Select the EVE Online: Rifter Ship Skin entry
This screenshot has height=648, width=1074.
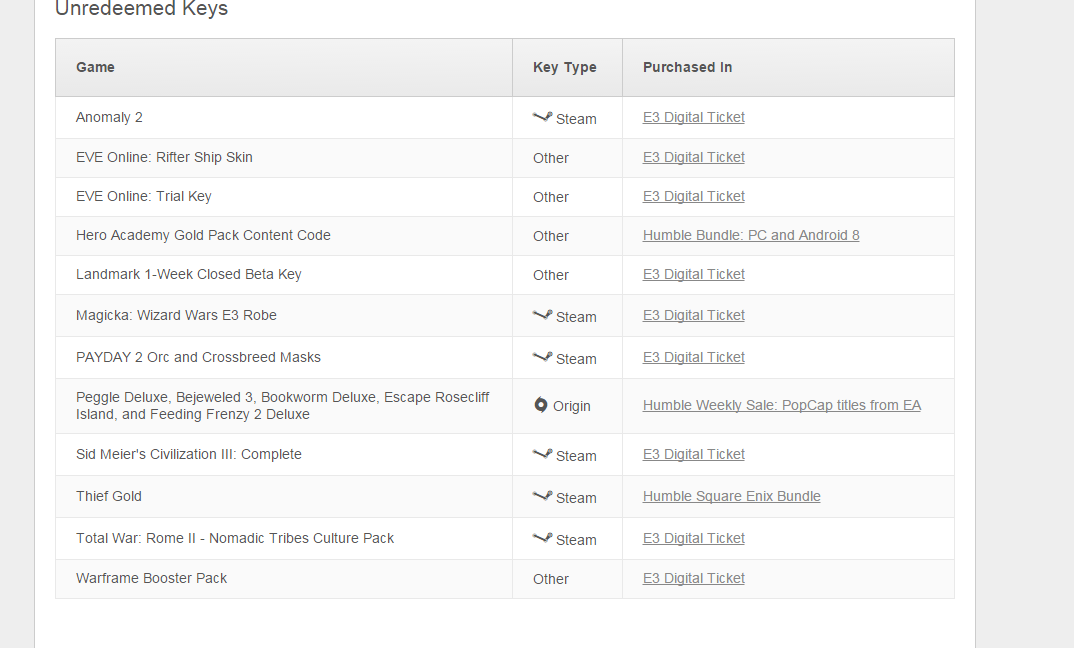(x=164, y=157)
